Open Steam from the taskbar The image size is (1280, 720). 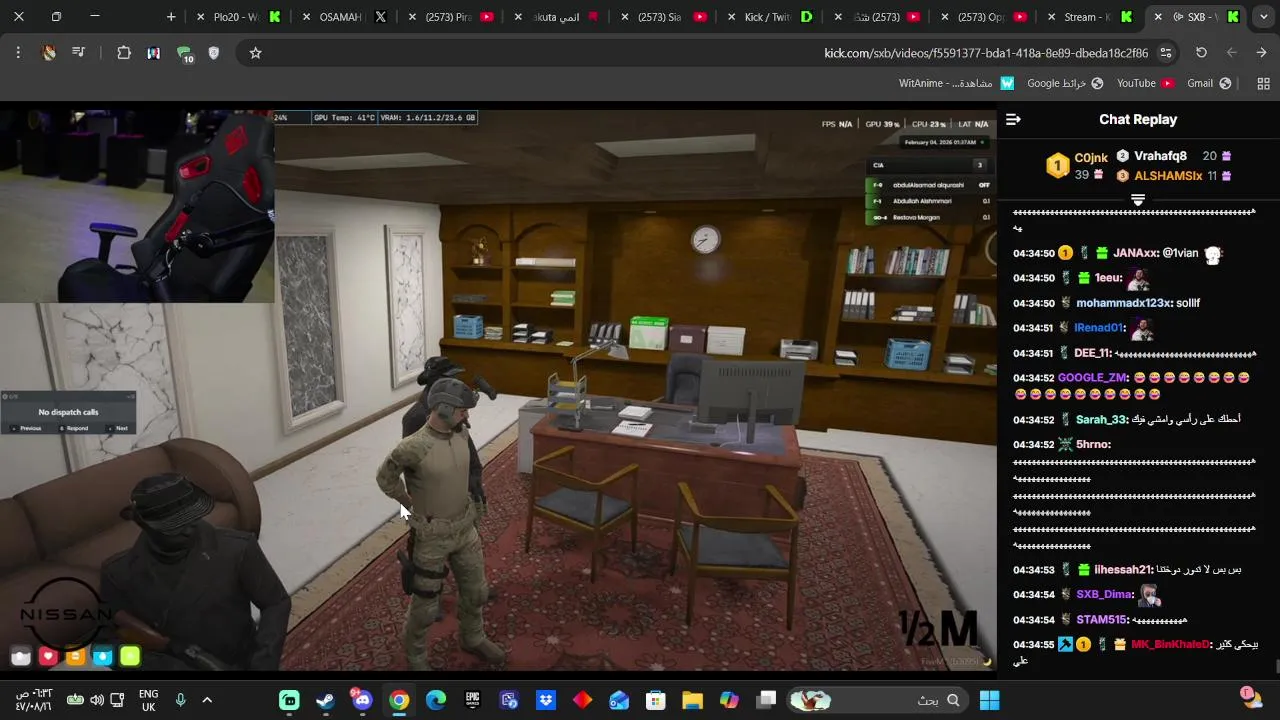point(325,700)
